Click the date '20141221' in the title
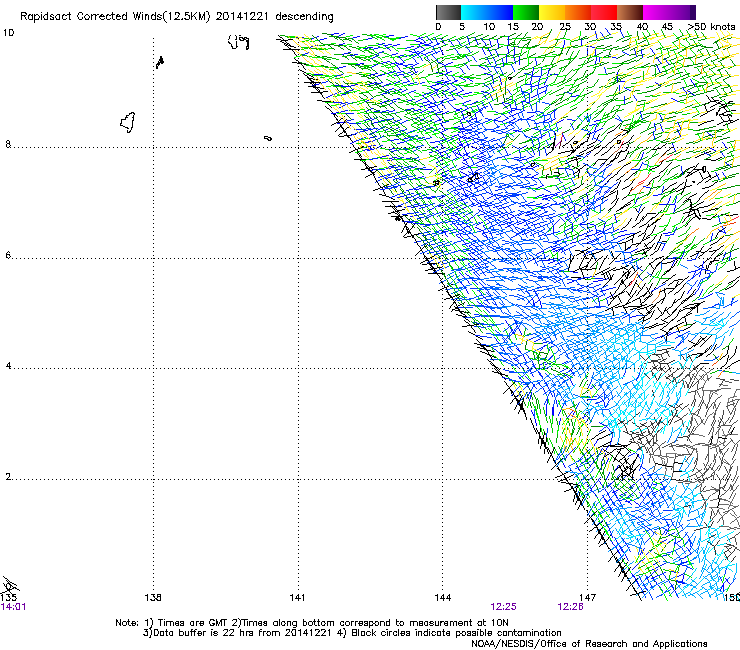The height and width of the screenshot is (650, 740). 242,17
